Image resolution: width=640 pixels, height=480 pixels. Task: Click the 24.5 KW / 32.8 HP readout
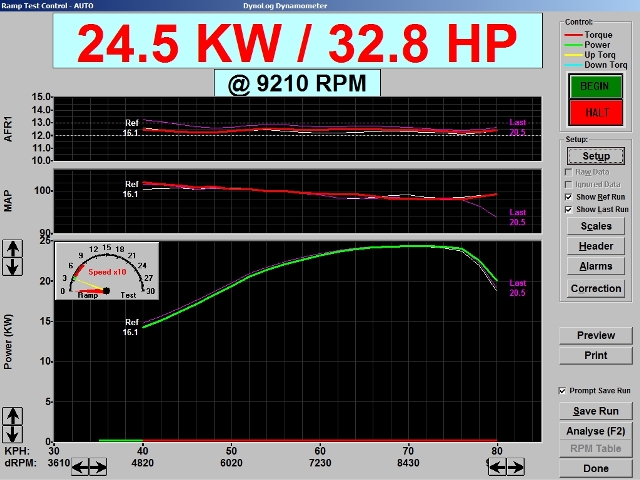[x=298, y=41]
